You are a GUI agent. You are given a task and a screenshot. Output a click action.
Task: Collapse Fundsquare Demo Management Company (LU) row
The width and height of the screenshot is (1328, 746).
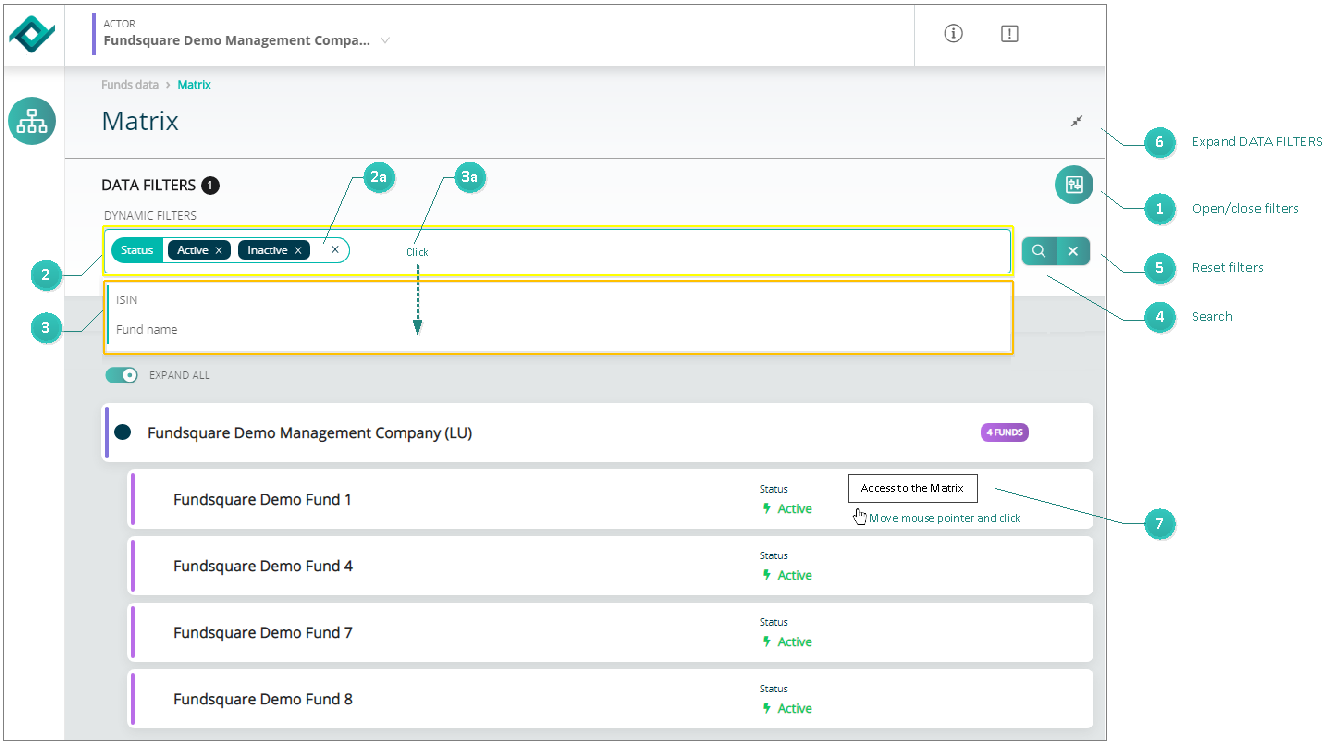[x=598, y=433]
